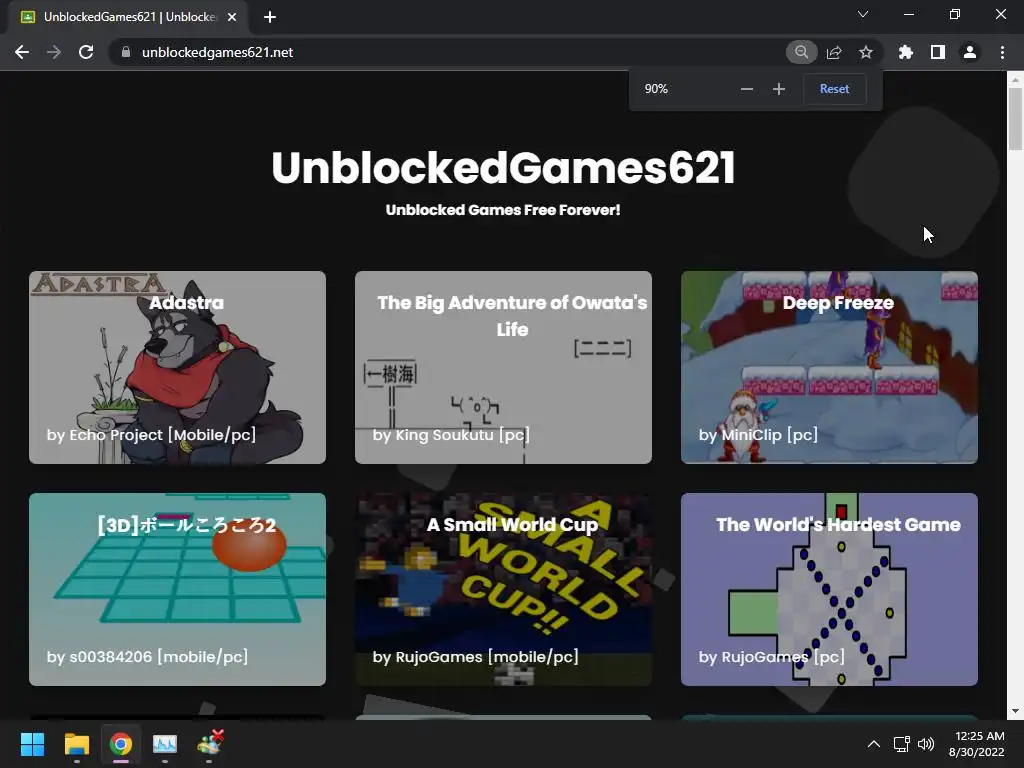Click the address bar URL

click(x=217, y=52)
